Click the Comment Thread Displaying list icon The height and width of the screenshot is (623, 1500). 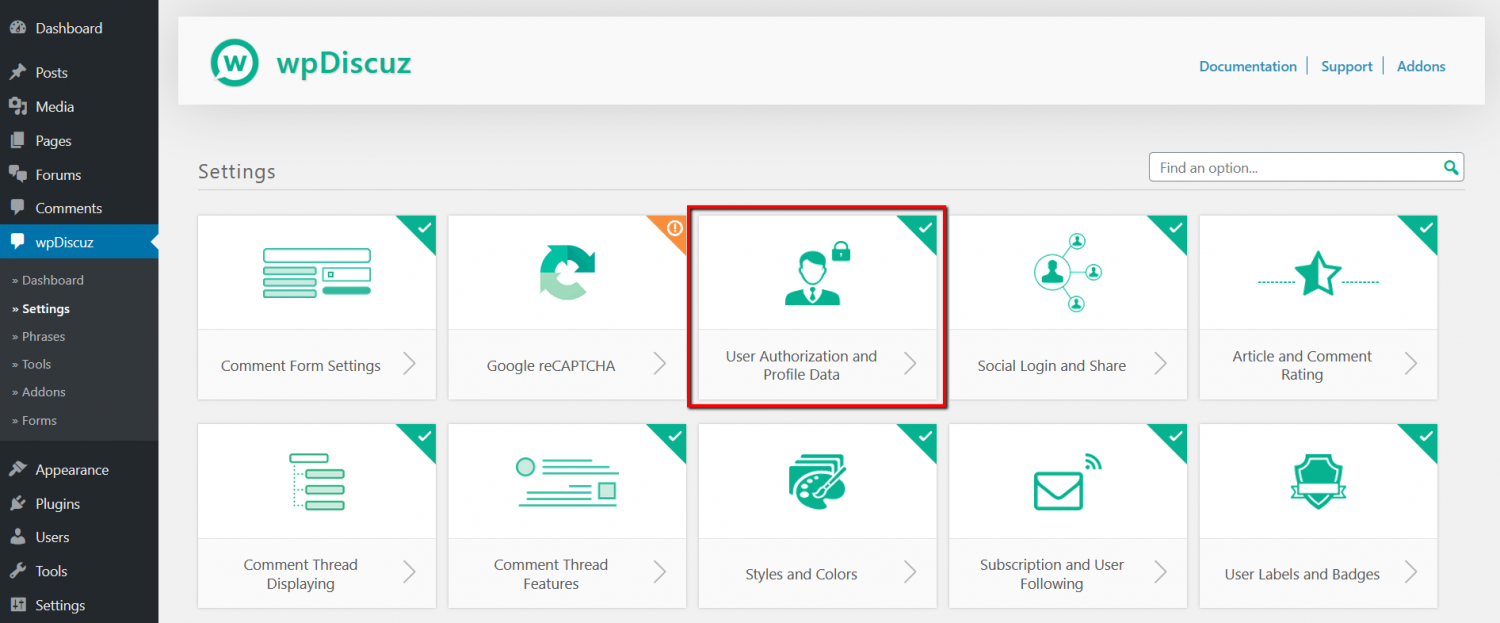pos(316,480)
